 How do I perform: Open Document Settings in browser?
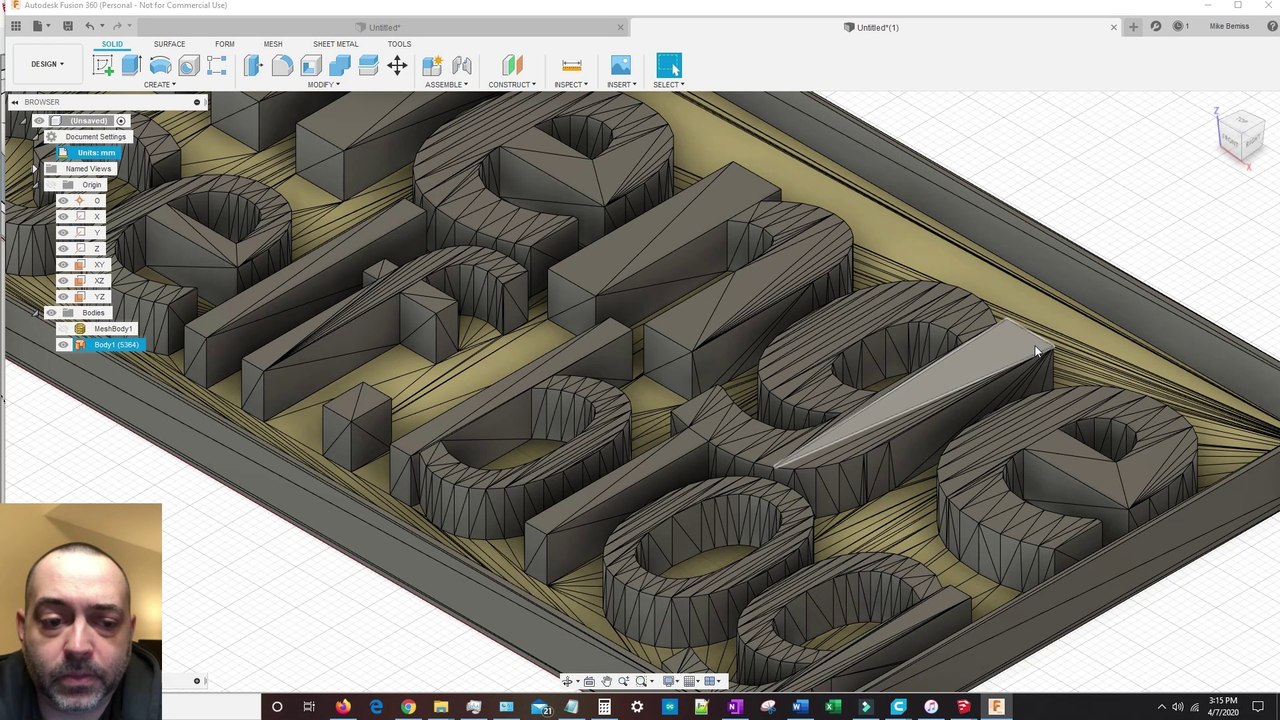click(x=95, y=137)
